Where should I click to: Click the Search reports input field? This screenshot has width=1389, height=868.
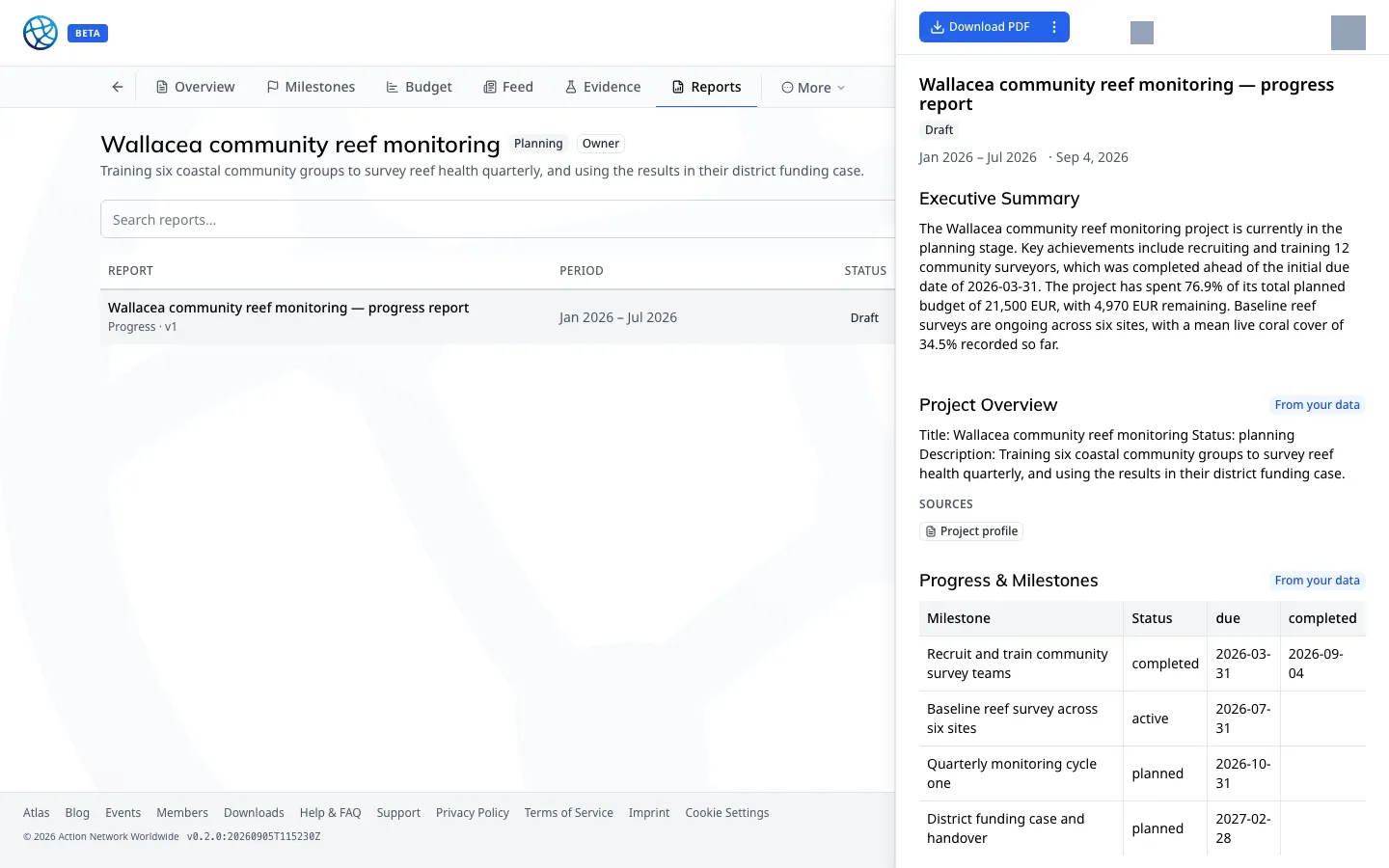(x=498, y=219)
